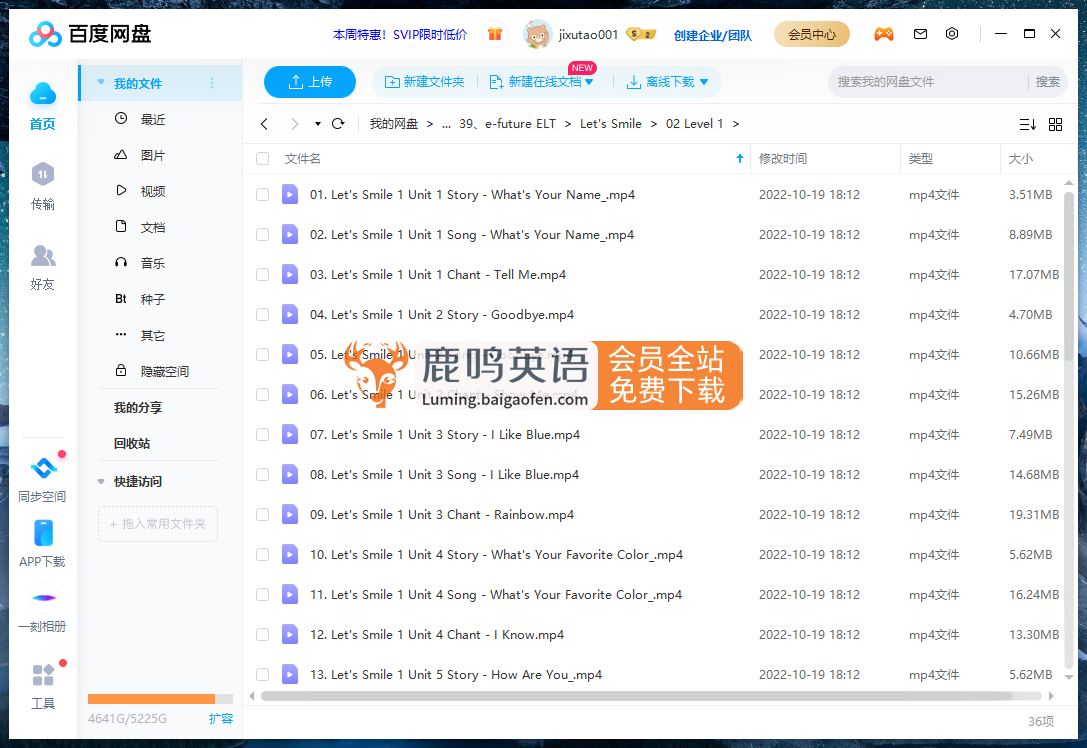
Task: Check file 08 Song I Like Blue
Action: point(263,475)
